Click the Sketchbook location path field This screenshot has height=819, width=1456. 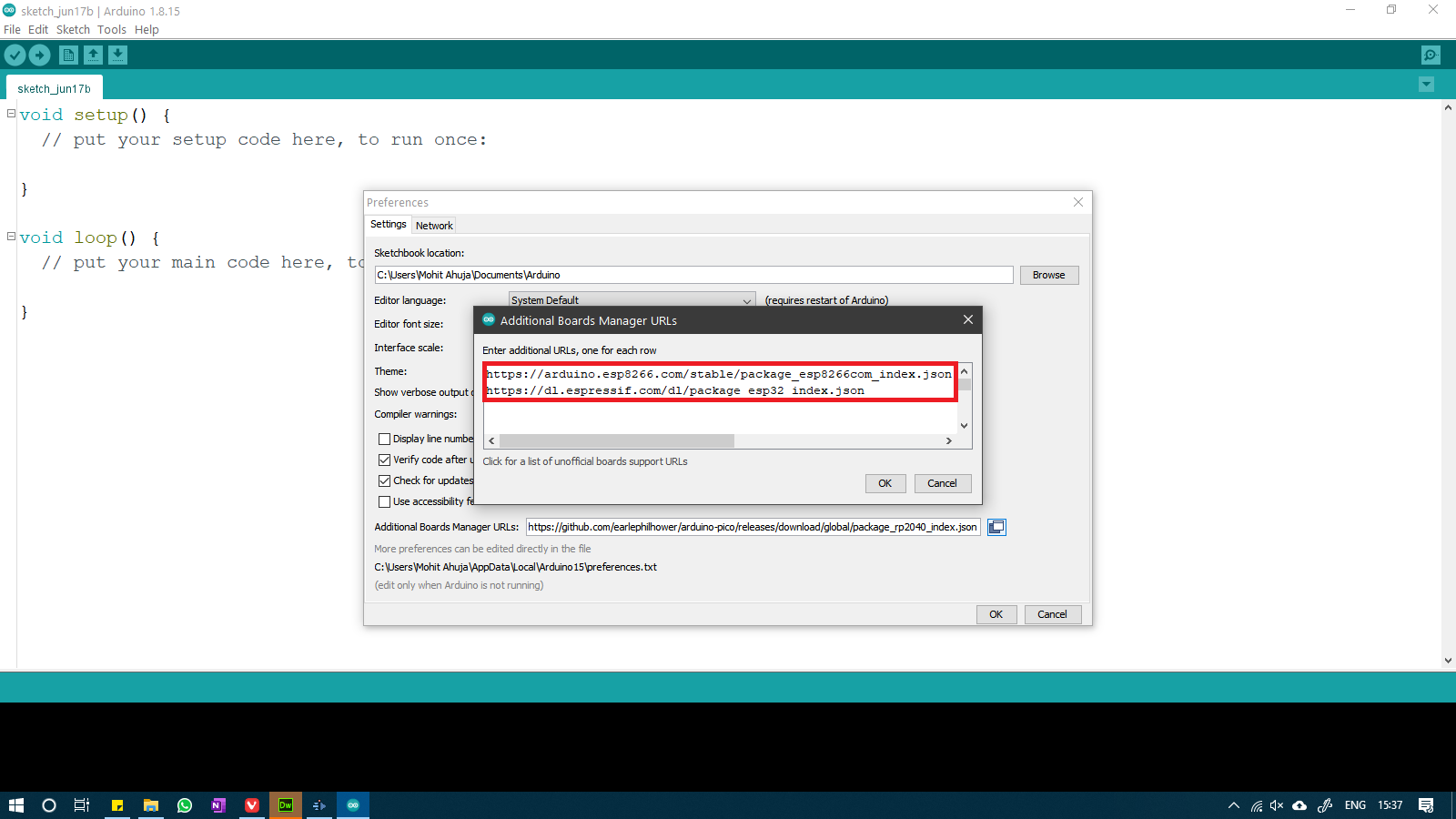point(693,275)
